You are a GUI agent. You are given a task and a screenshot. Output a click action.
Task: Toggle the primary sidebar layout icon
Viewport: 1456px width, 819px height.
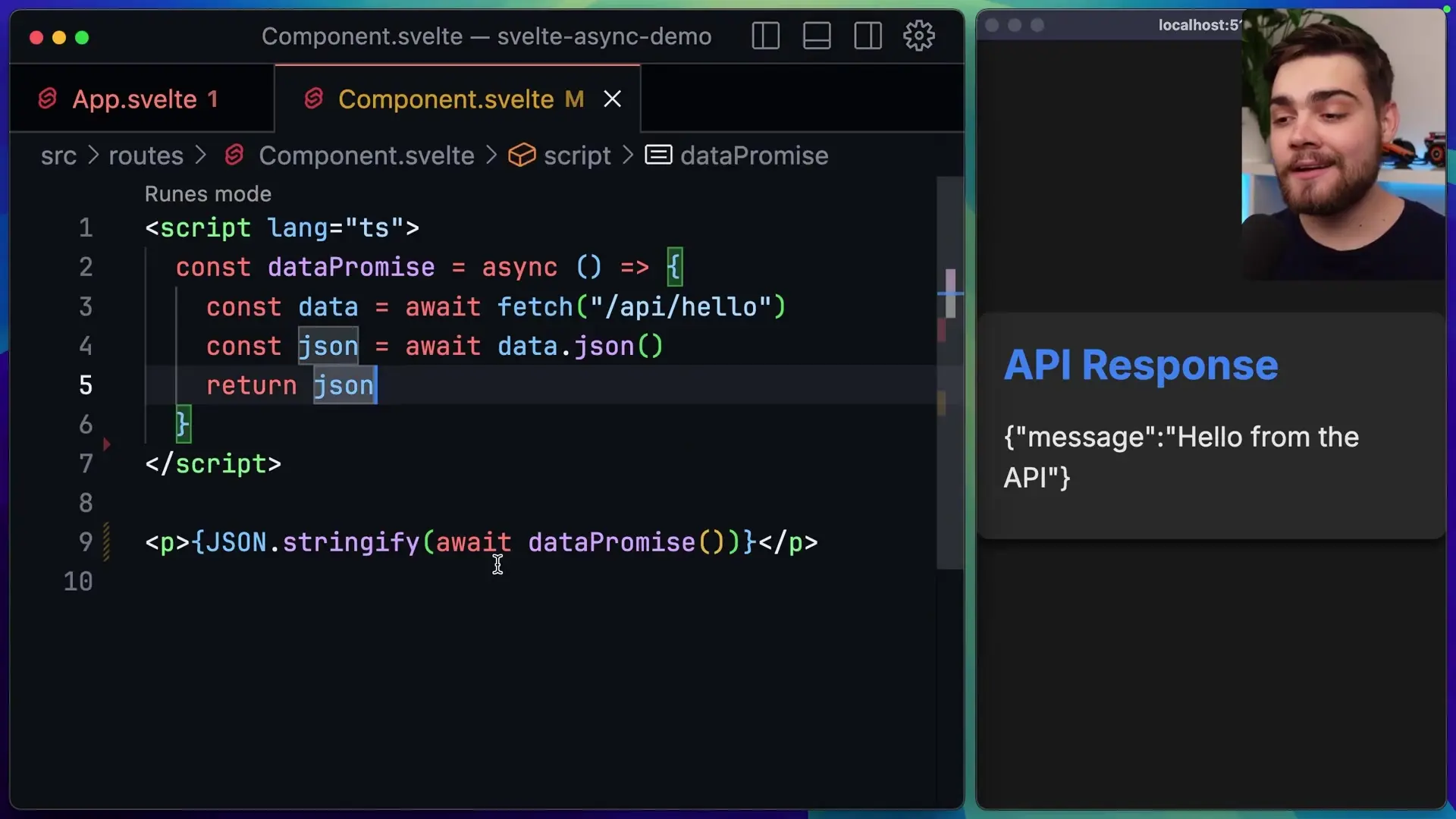(x=765, y=36)
